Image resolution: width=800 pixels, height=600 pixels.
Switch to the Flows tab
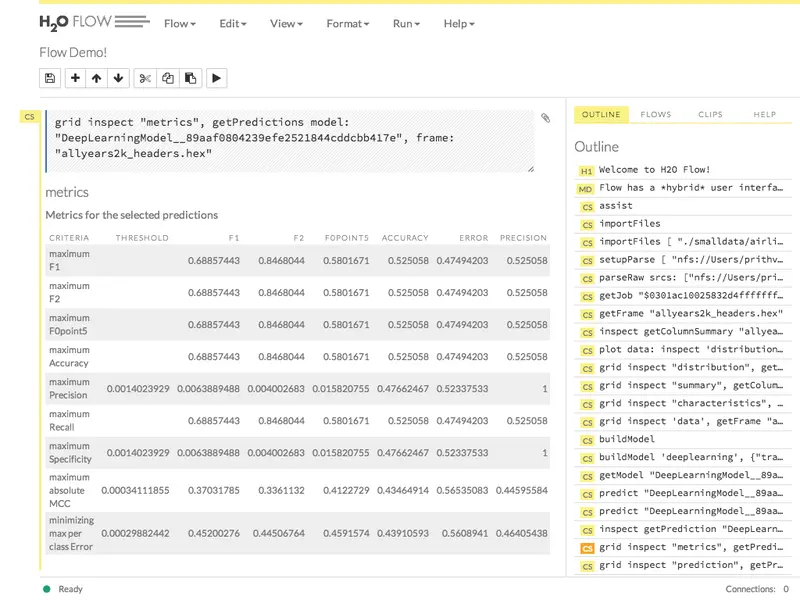click(656, 114)
